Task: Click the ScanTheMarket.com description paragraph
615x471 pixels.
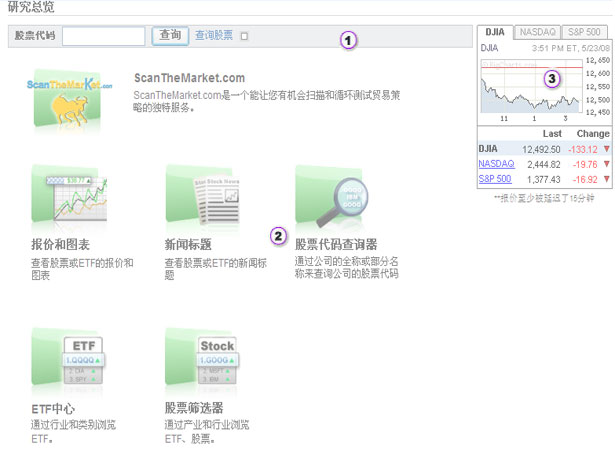Action: point(266,101)
